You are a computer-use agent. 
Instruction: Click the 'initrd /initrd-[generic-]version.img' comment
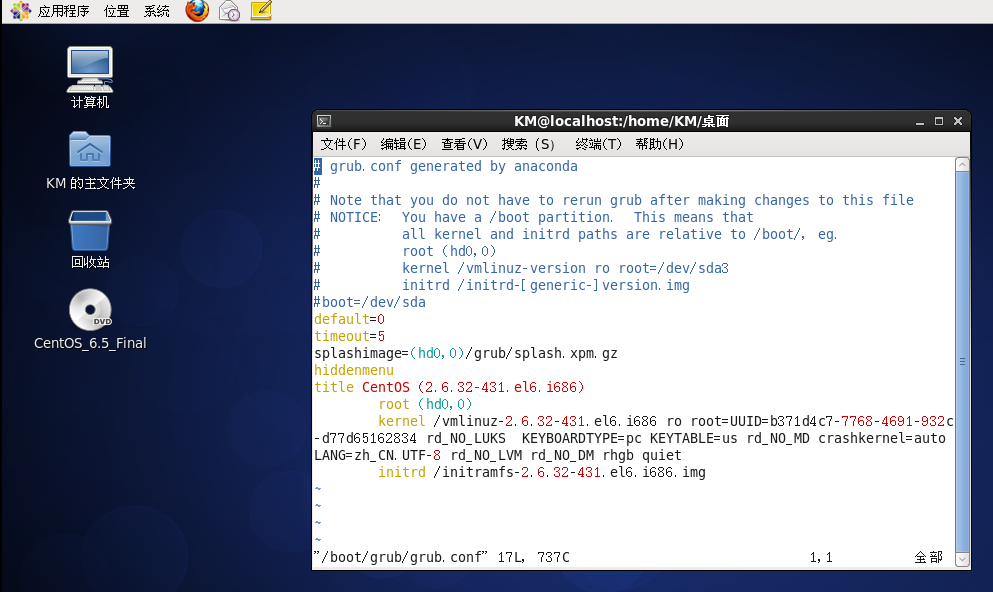pos(546,286)
